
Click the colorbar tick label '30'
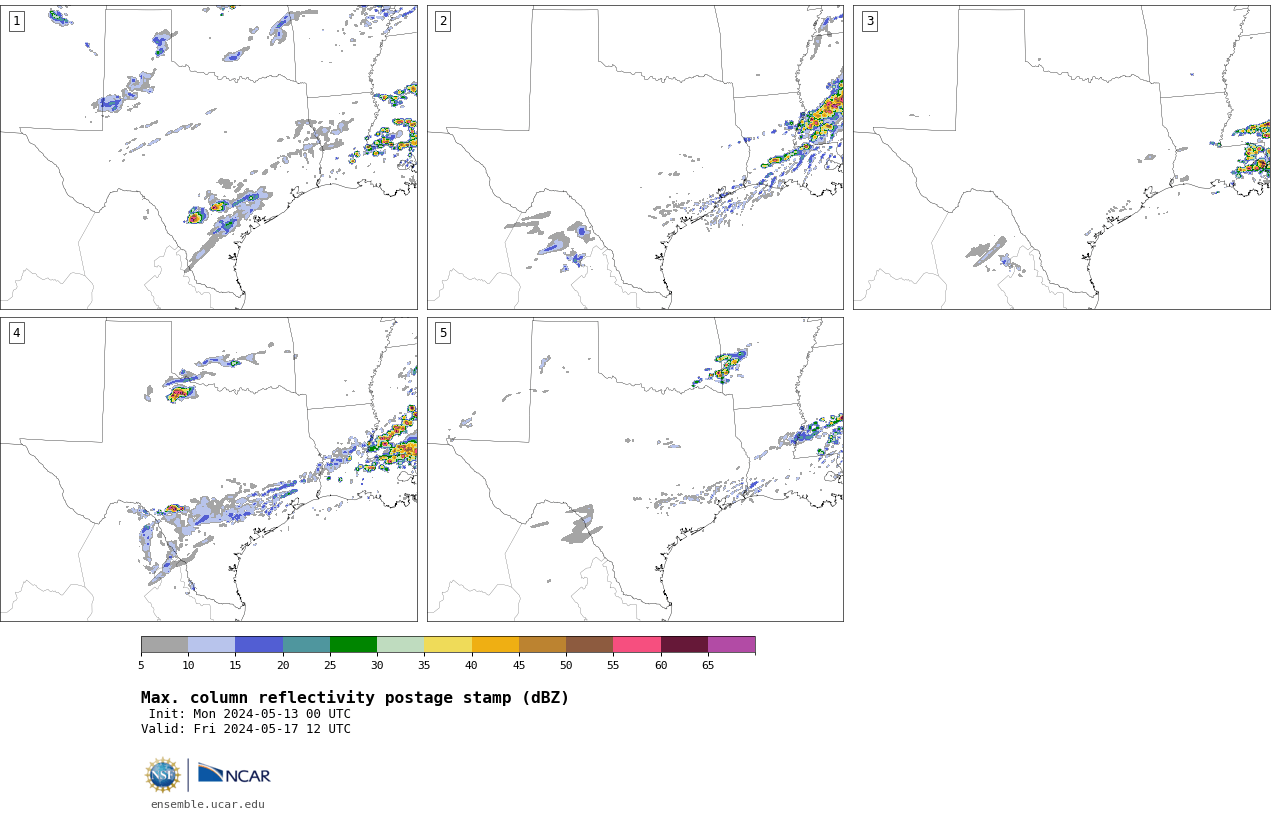377,665
